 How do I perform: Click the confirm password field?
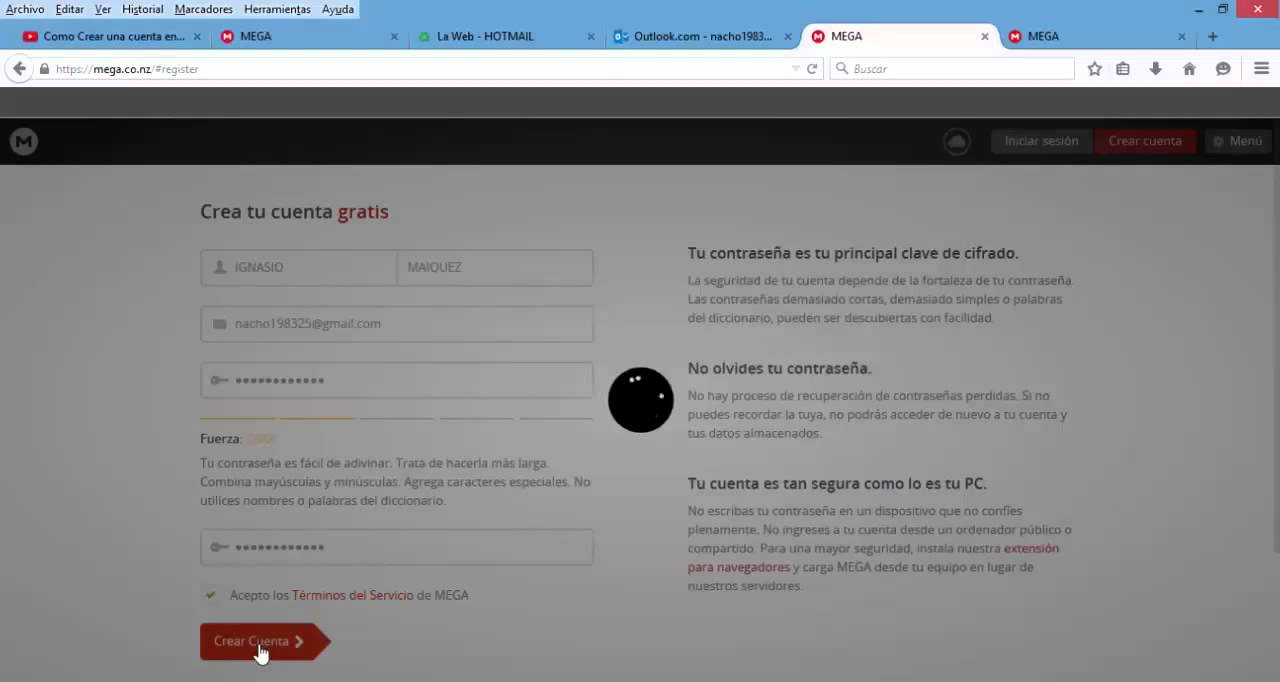click(397, 547)
